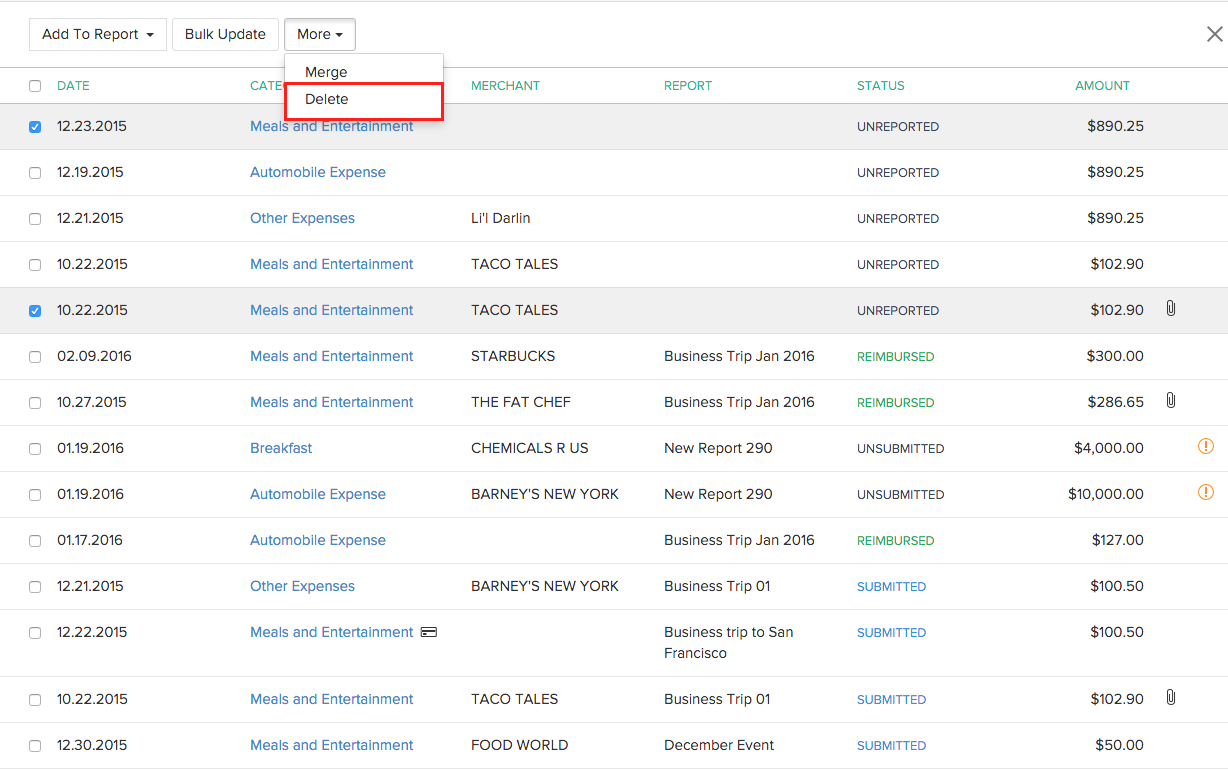Click credit card icon in 12.22.2015 row

[429, 632]
